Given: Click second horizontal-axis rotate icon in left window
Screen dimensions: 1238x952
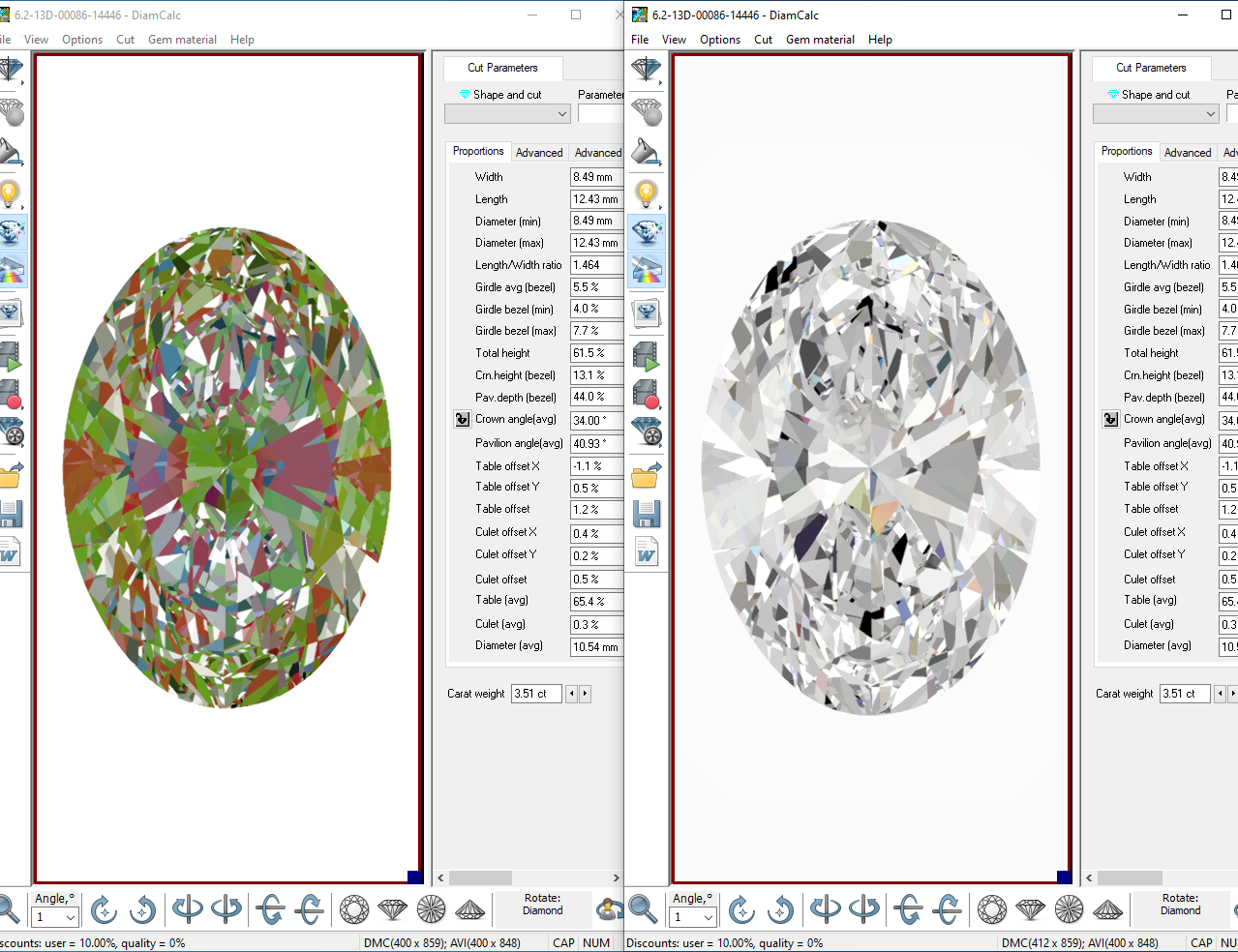Looking at the screenshot, I should tap(310, 909).
